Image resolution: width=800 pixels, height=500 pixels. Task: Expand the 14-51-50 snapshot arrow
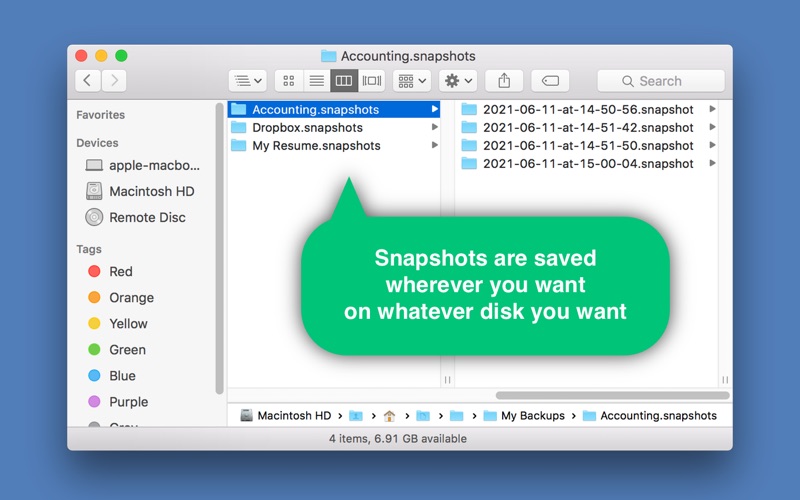click(712, 145)
